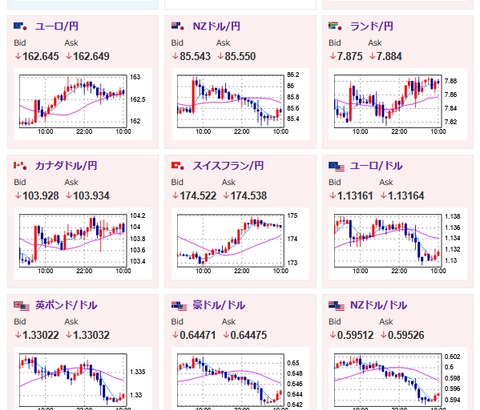This screenshot has width=480, height=410.
Task: View the スイスフラン/円 candlestick chart
Action: (240, 243)
